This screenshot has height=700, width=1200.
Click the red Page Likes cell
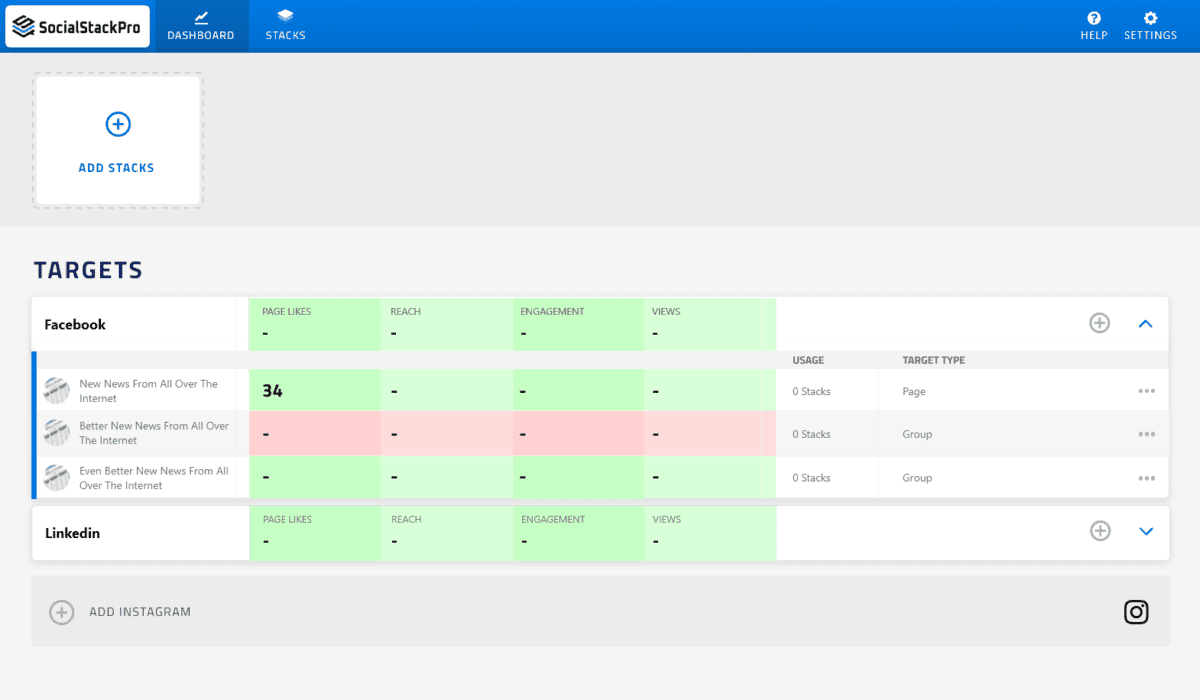click(314, 434)
